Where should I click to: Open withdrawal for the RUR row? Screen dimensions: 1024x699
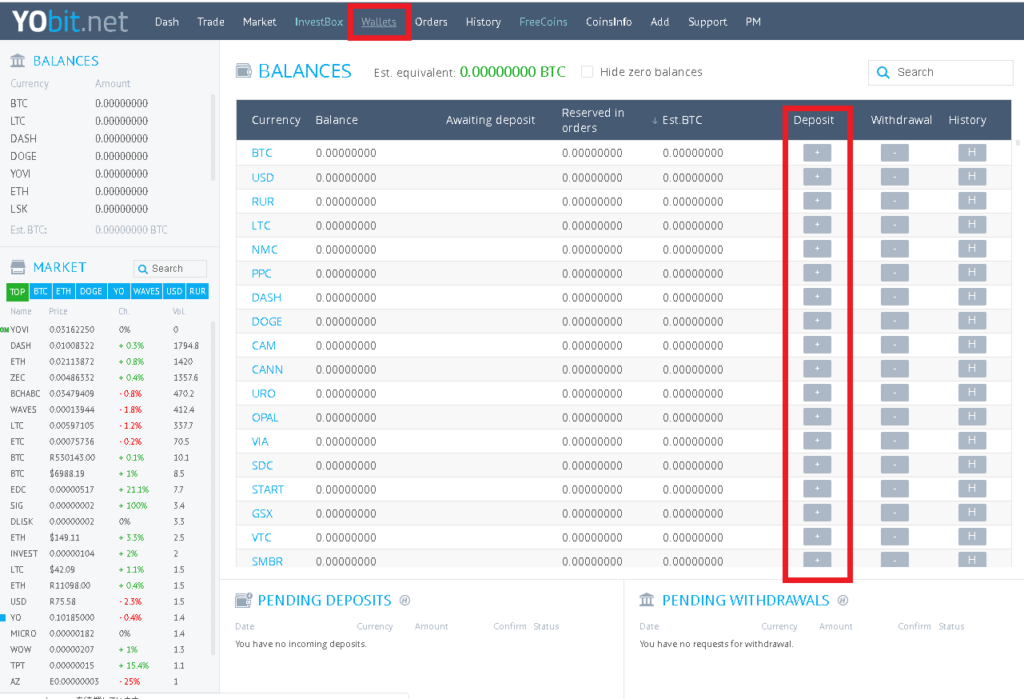tap(895, 201)
